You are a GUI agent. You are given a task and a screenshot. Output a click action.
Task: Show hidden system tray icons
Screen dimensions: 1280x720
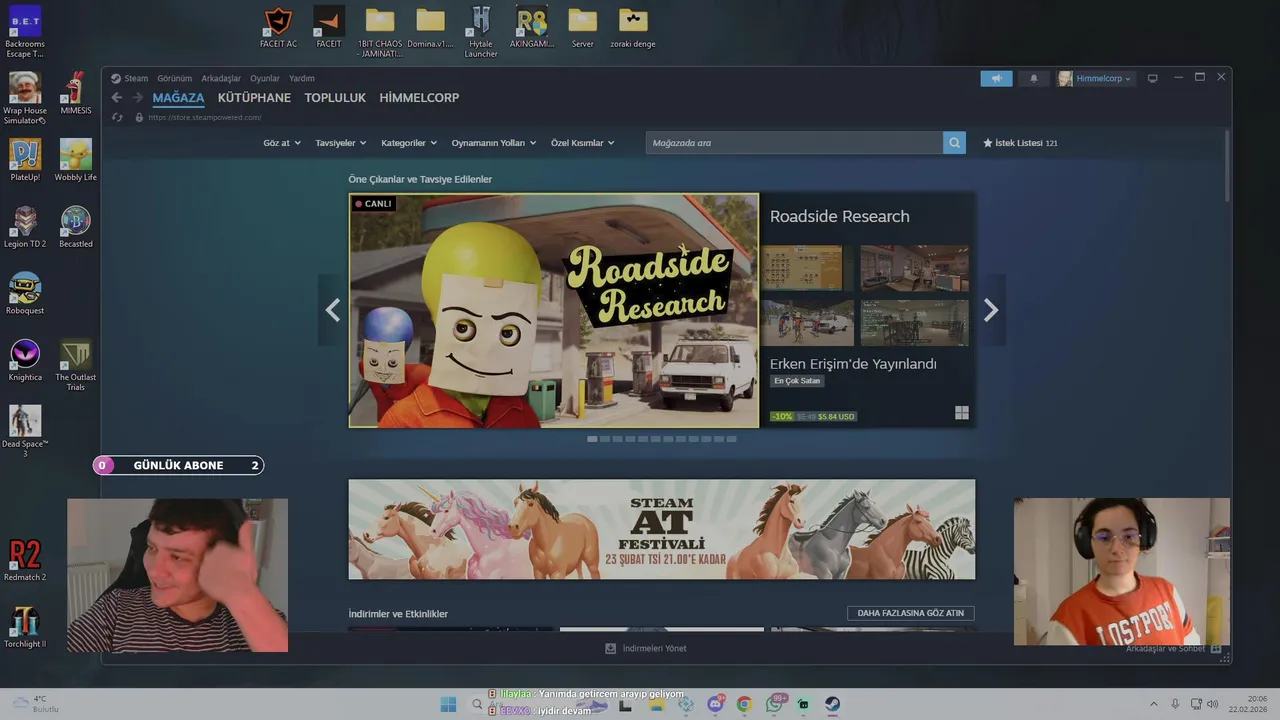(x=1153, y=704)
